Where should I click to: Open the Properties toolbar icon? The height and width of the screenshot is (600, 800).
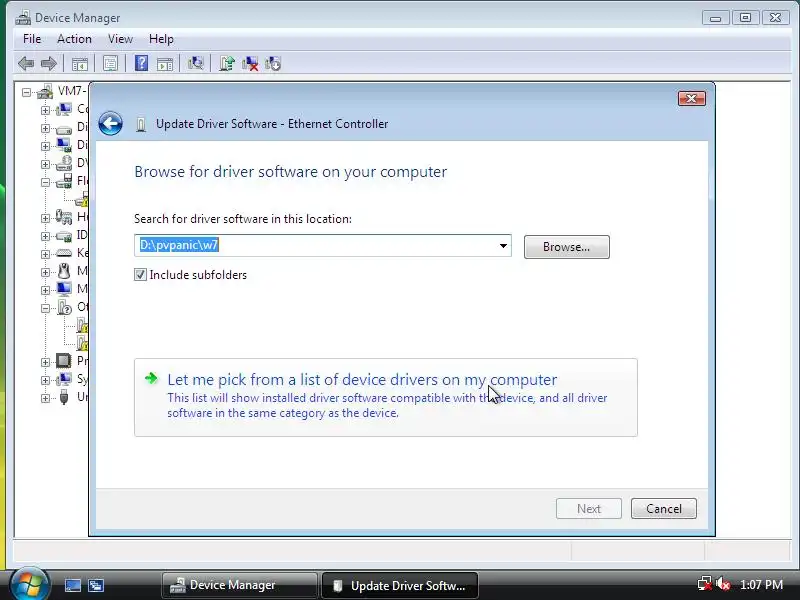pyautogui.click(x=110, y=64)
